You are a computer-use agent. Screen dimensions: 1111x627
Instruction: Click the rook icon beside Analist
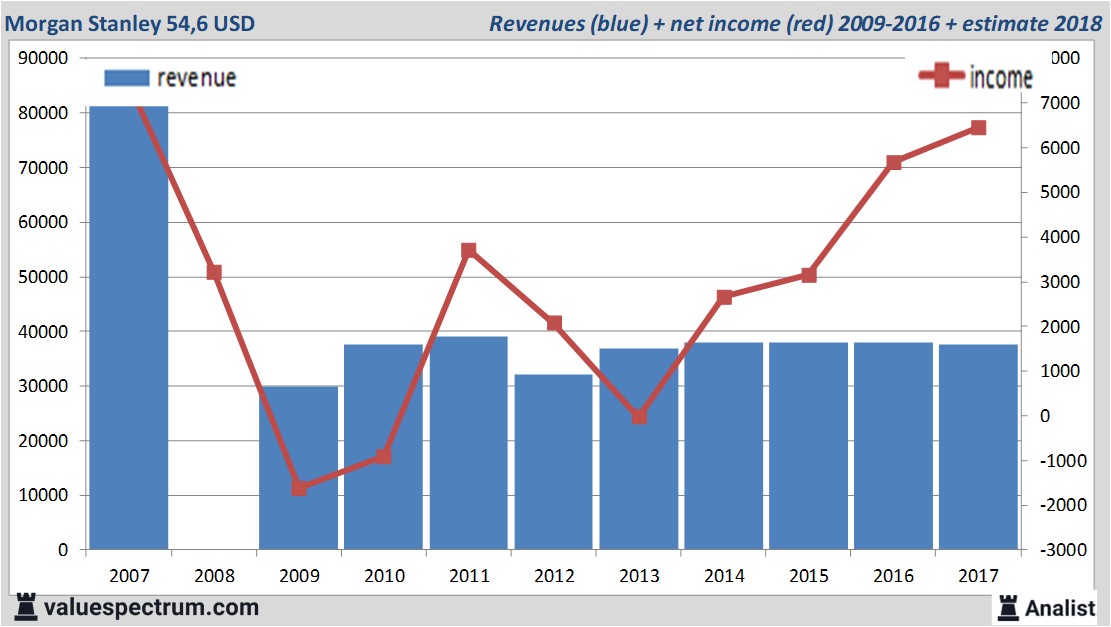click(x=1008, y=608)
